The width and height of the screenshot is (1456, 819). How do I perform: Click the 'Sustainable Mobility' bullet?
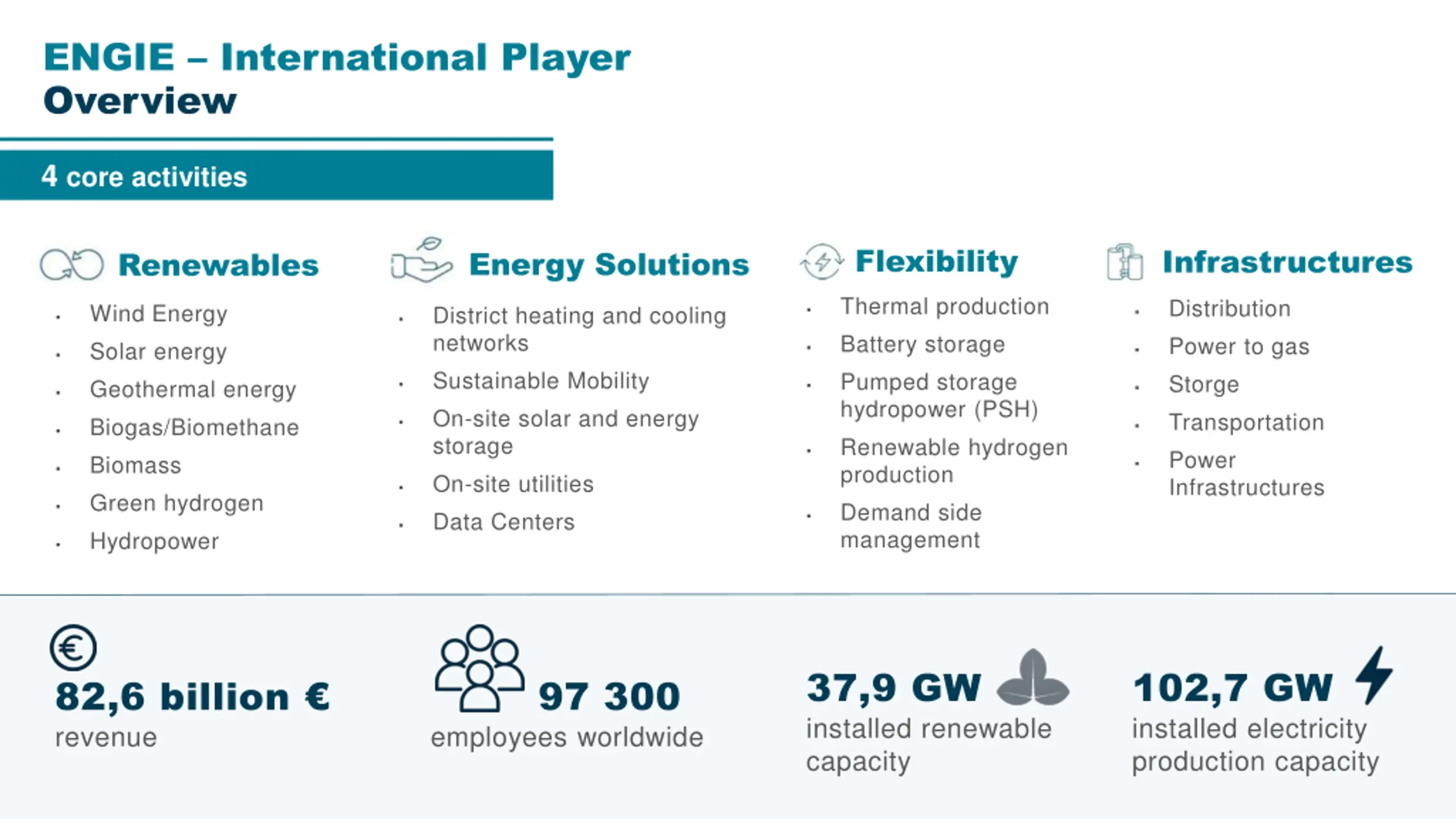(541, 381)
